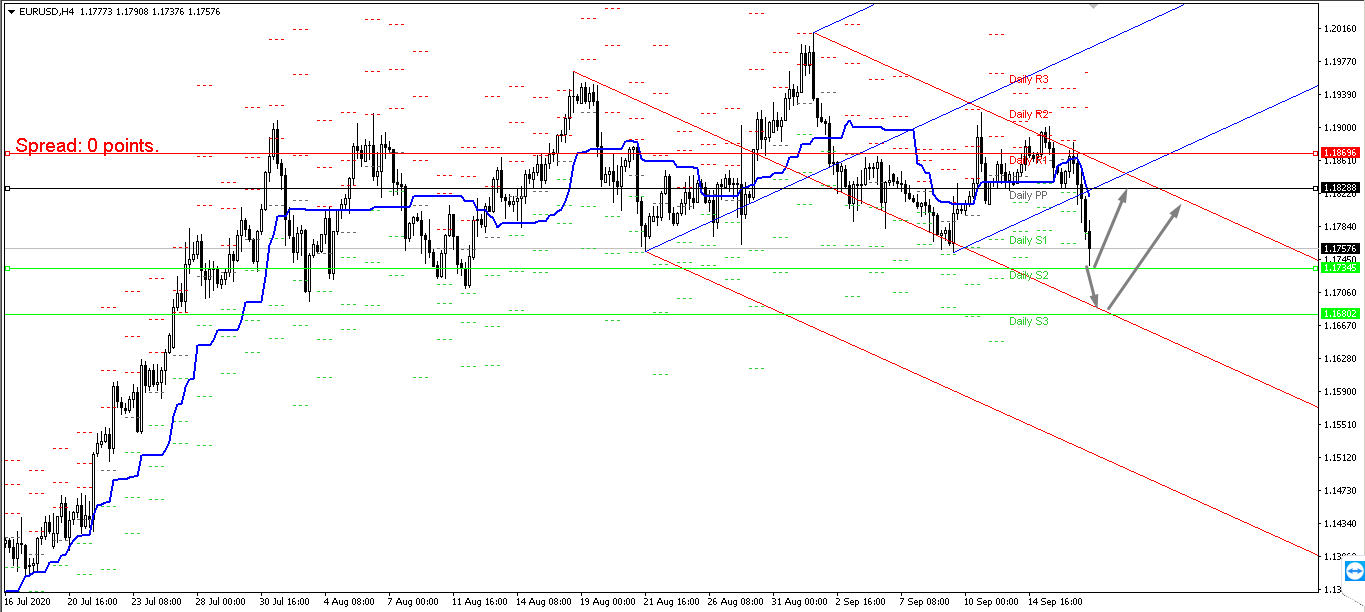Select the left handle of the red horizontal line
Screen dimensions: 1365x612
coord(8,153)
